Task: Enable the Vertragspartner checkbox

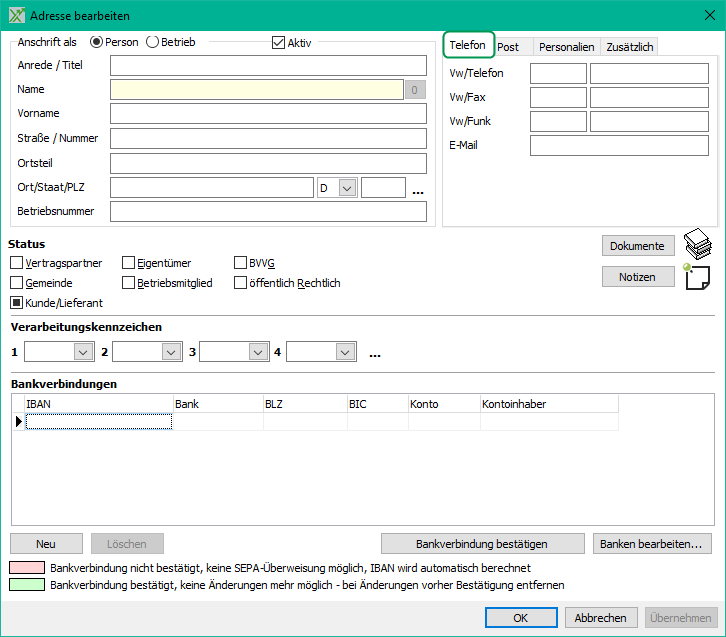Action: pyautogui.click(x=17, y=263)
